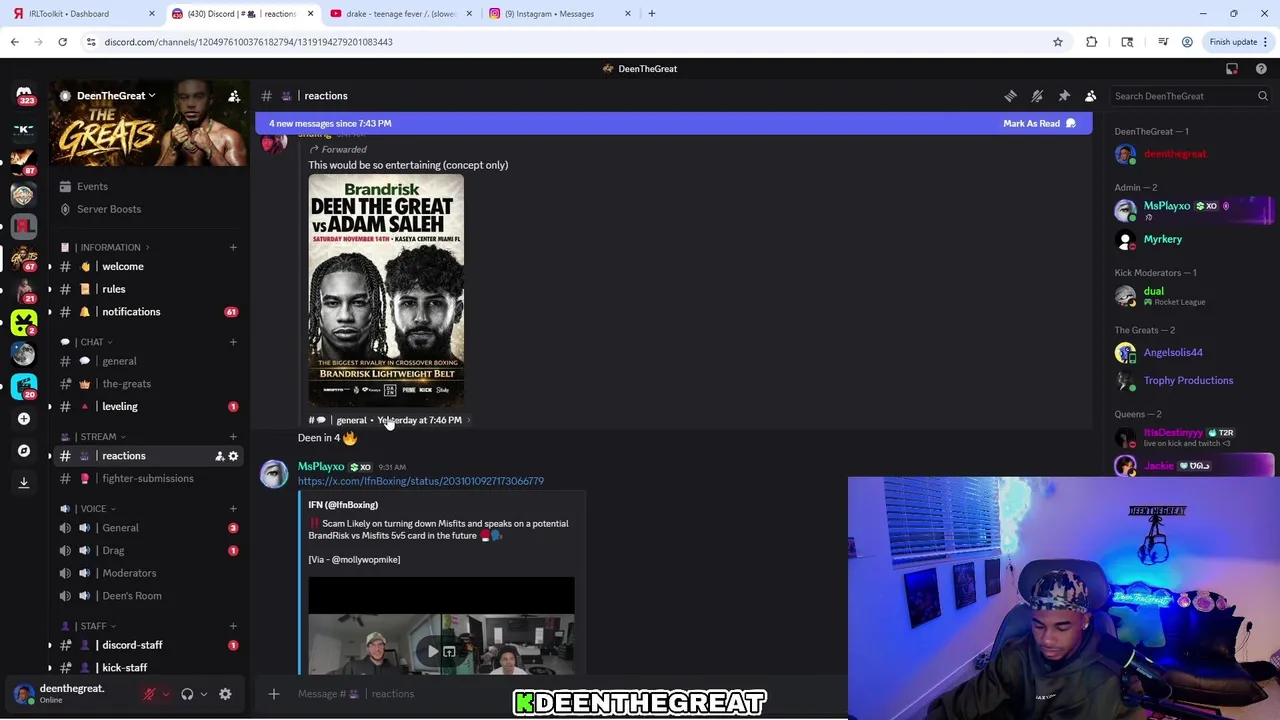Toggle the muted microphone button

tap(149, 694)
